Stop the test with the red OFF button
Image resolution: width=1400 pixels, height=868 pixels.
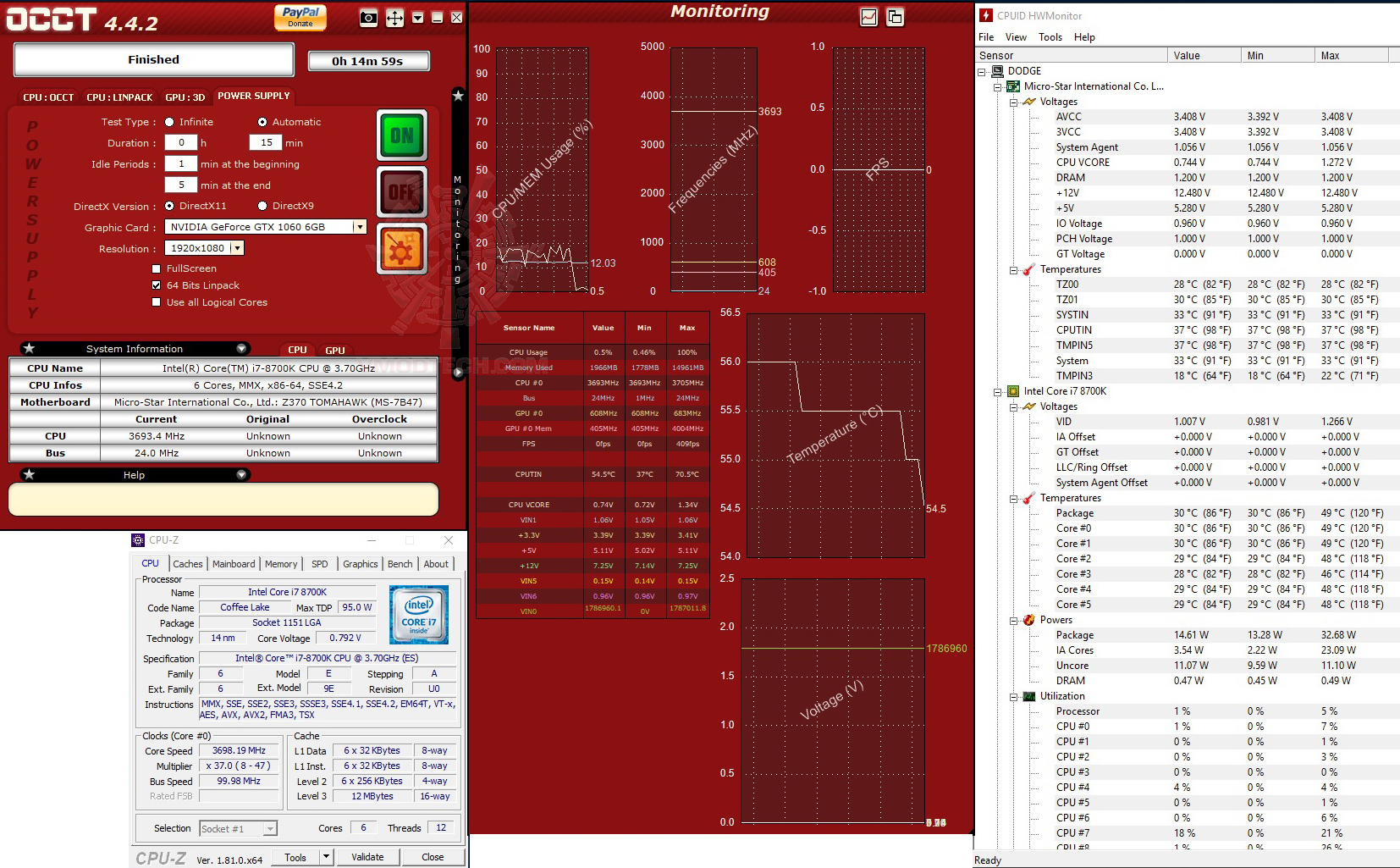pos(402,192)
